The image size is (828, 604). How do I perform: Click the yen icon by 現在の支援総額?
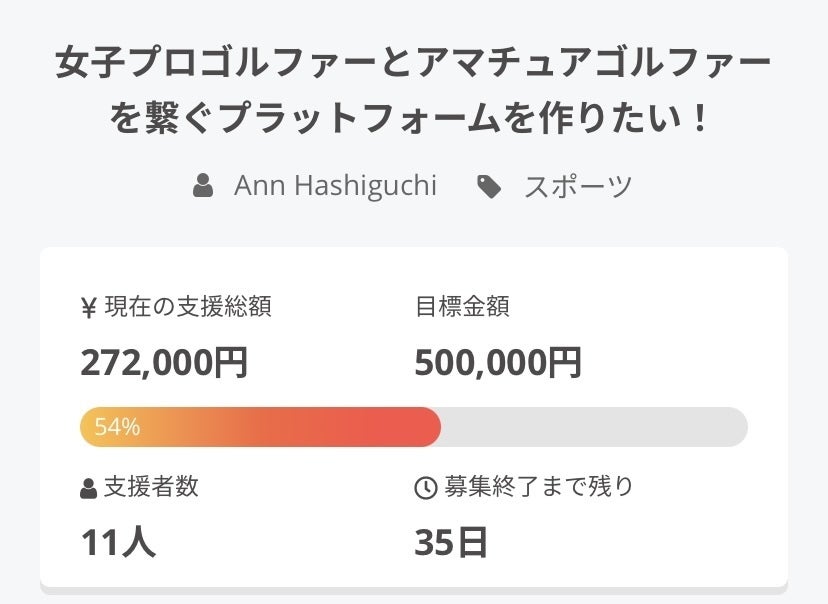(88, 308)
